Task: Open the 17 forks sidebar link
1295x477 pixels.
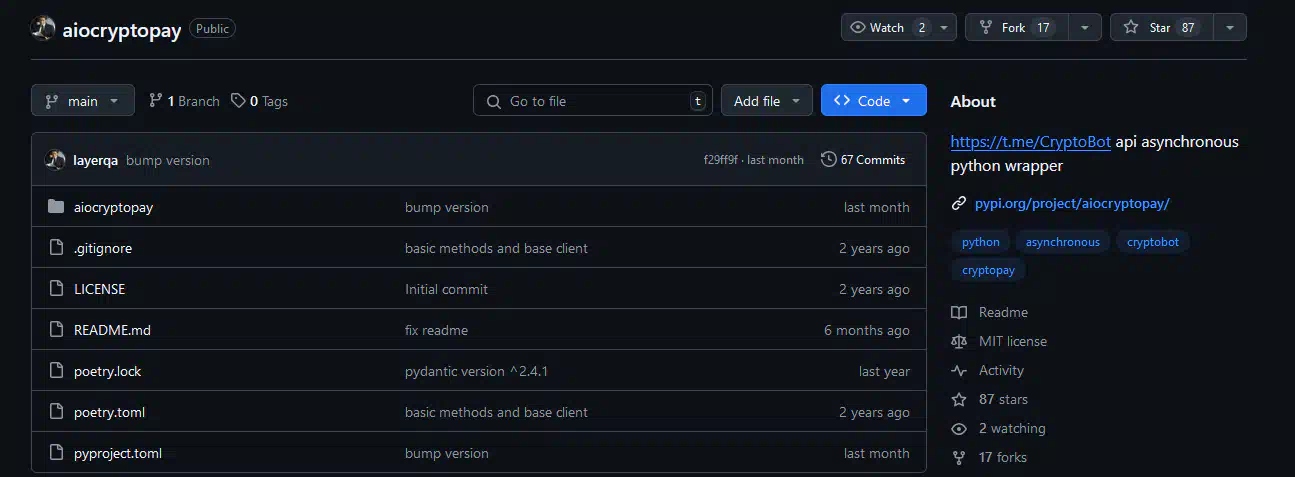Action: point(1003,457)
